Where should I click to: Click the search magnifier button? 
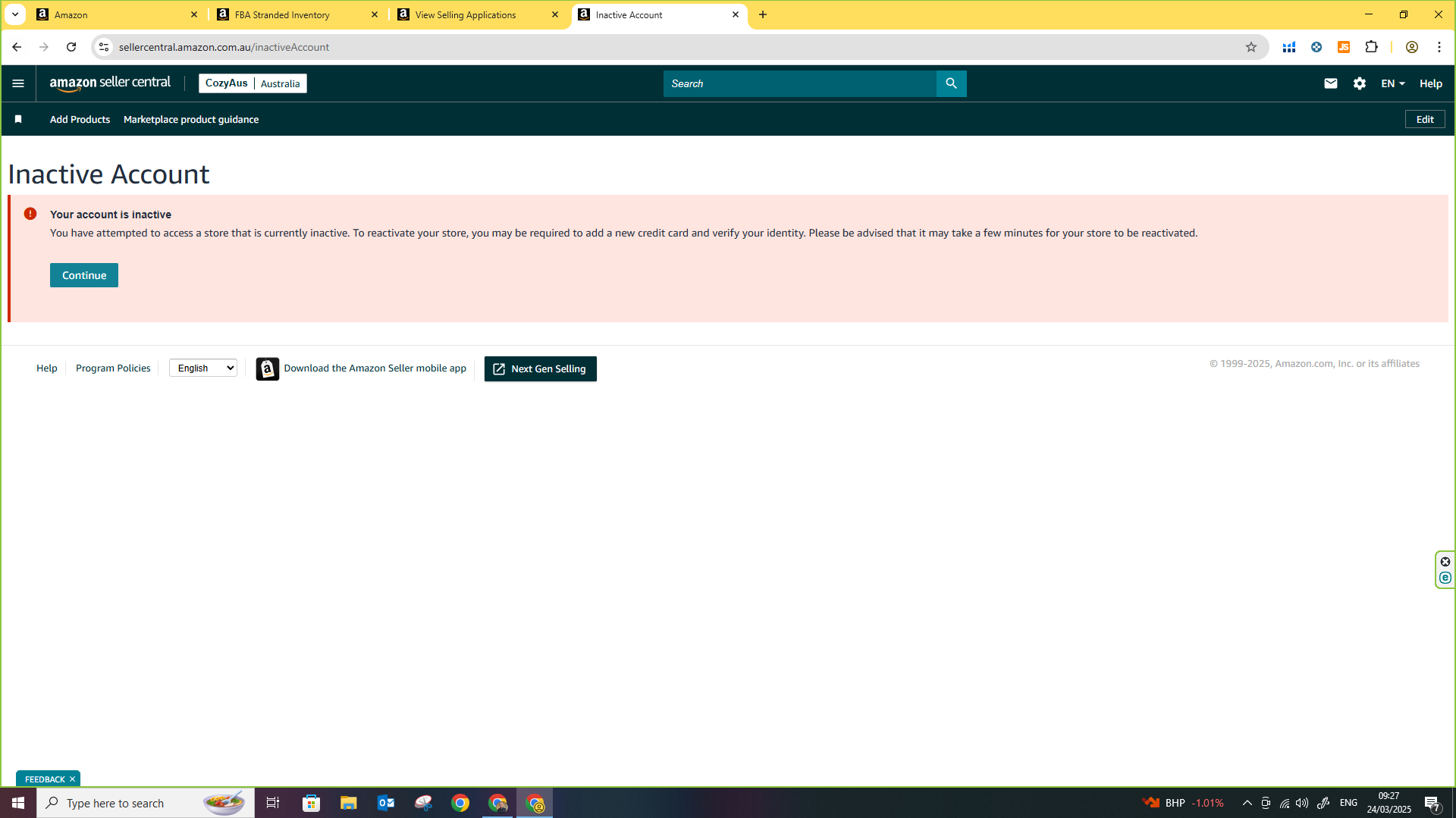[x=951, y=83]
